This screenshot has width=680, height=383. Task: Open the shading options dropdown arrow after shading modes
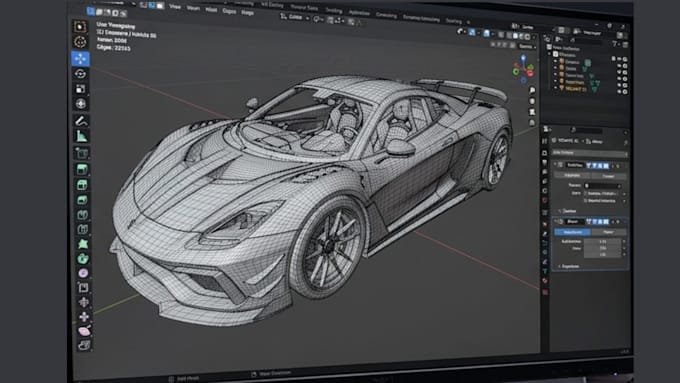(x=534, y=37)
